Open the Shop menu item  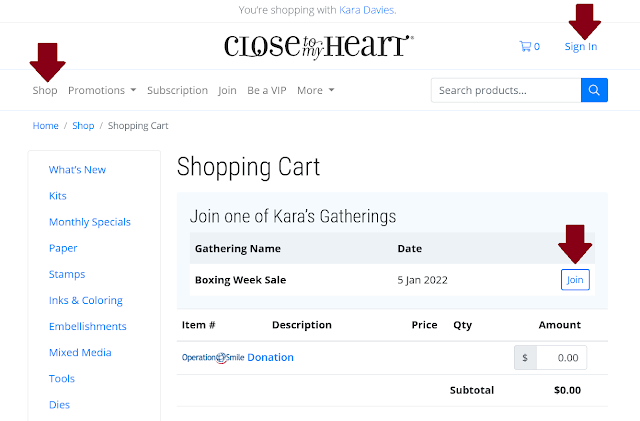tap(45, 90)
